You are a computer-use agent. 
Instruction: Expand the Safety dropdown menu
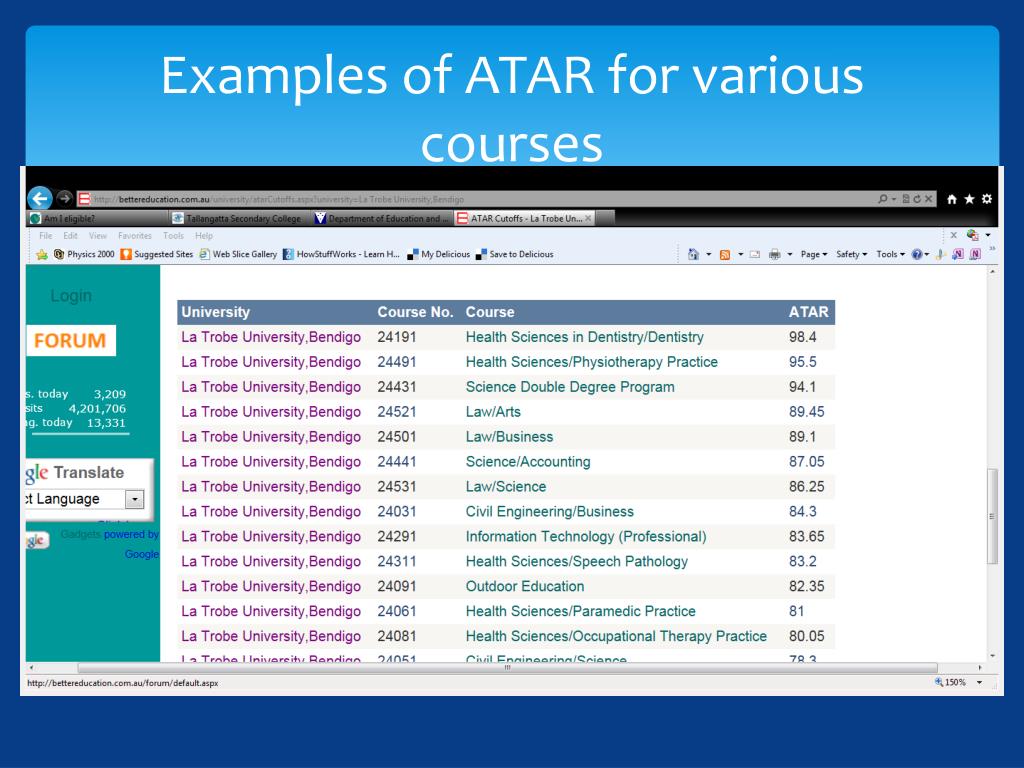852,255
